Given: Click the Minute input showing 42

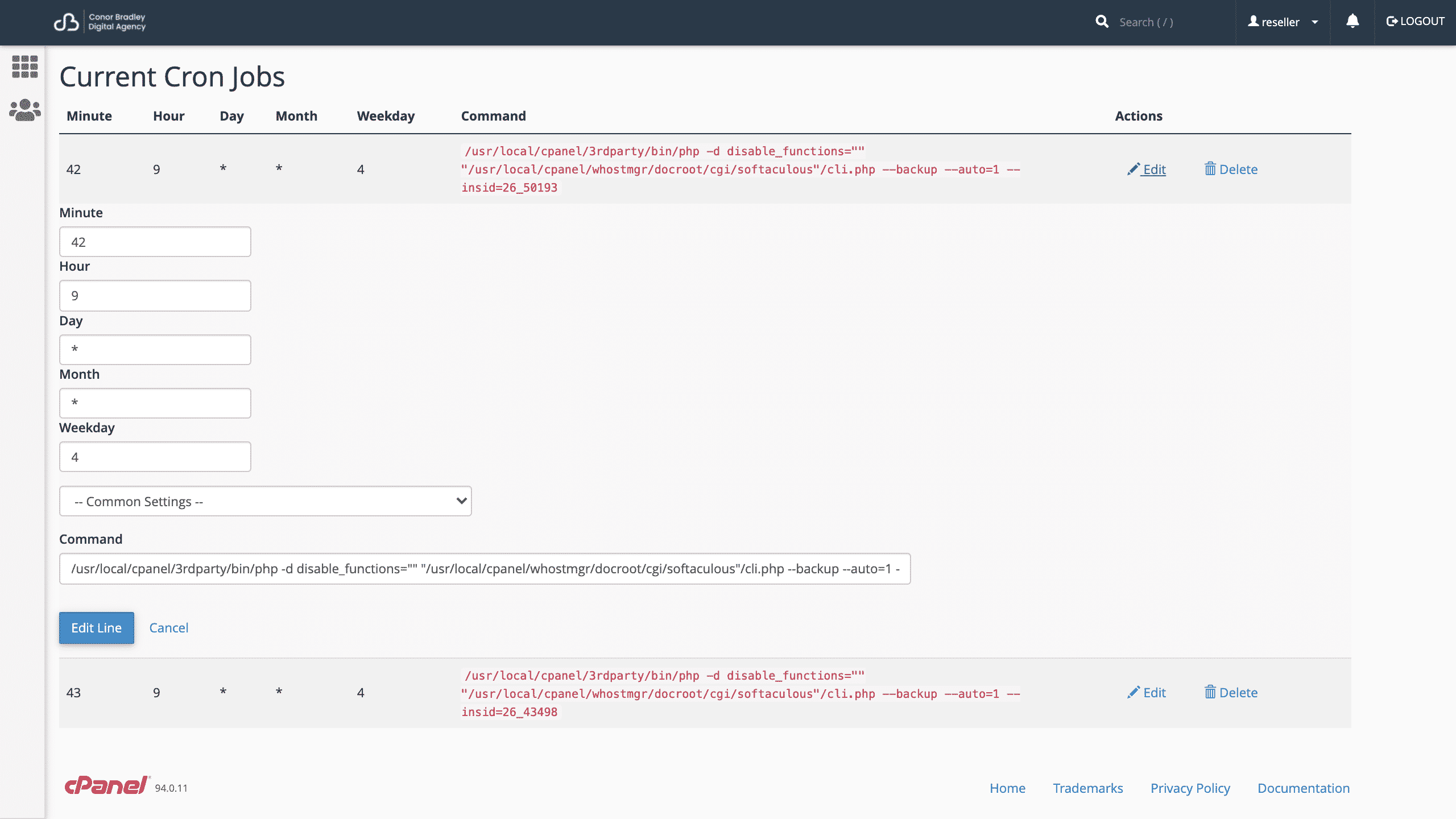Looking at the screenshot, I should (155, 242).
